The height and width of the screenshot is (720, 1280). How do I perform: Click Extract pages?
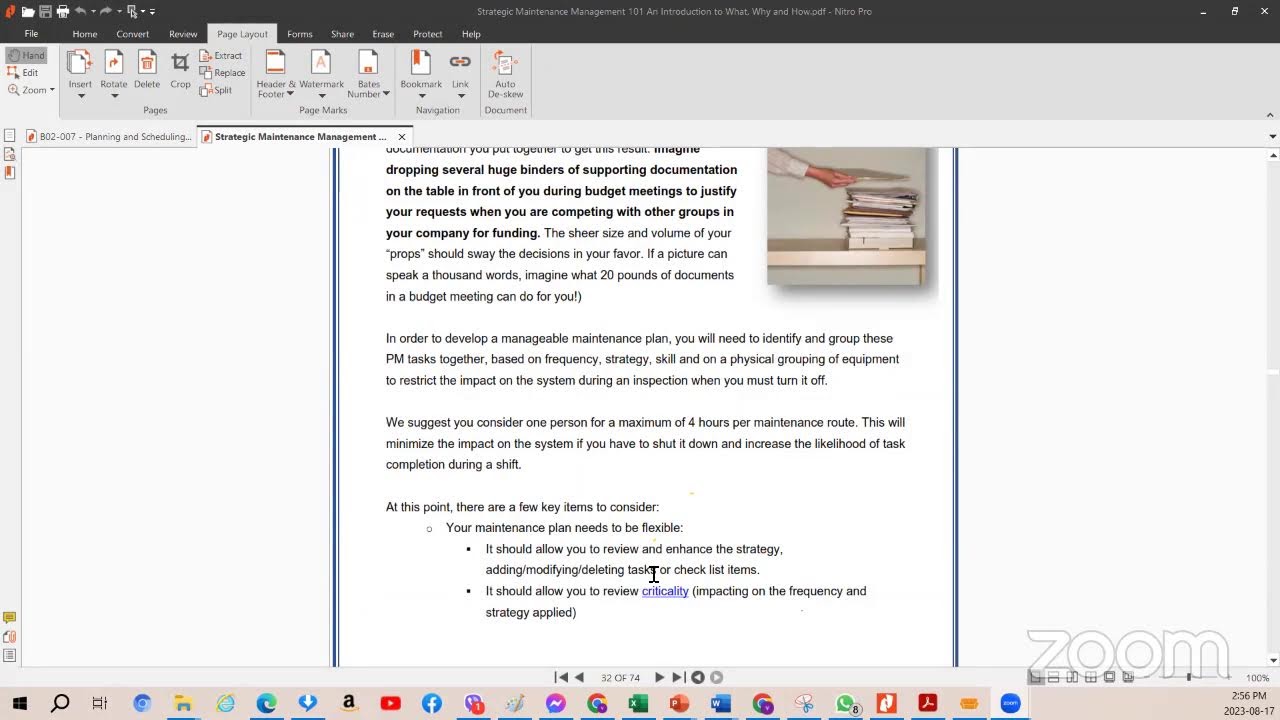(221, 56)
